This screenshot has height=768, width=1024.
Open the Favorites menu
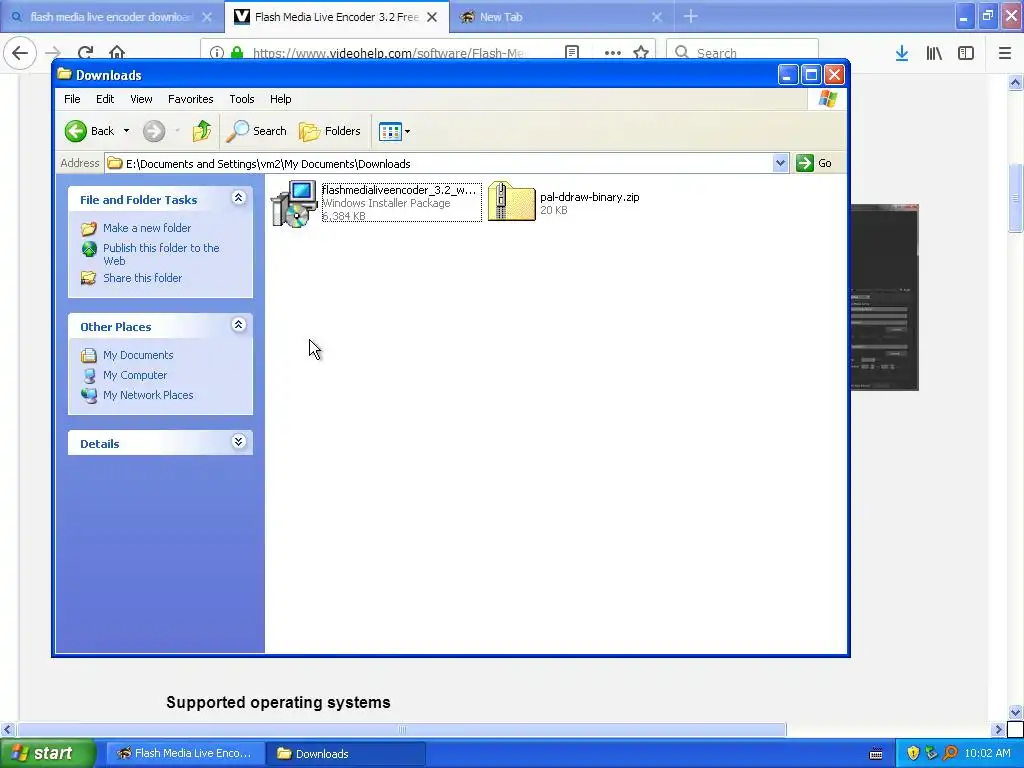(x=191, y=99)
